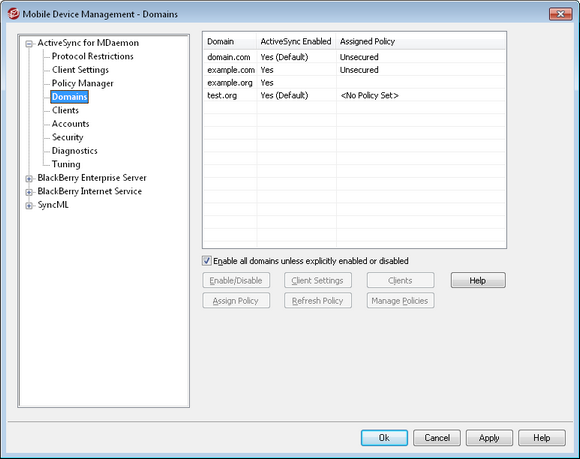
Task: Select Diagnostics in the sidebar tree
Action: (74, 151)
